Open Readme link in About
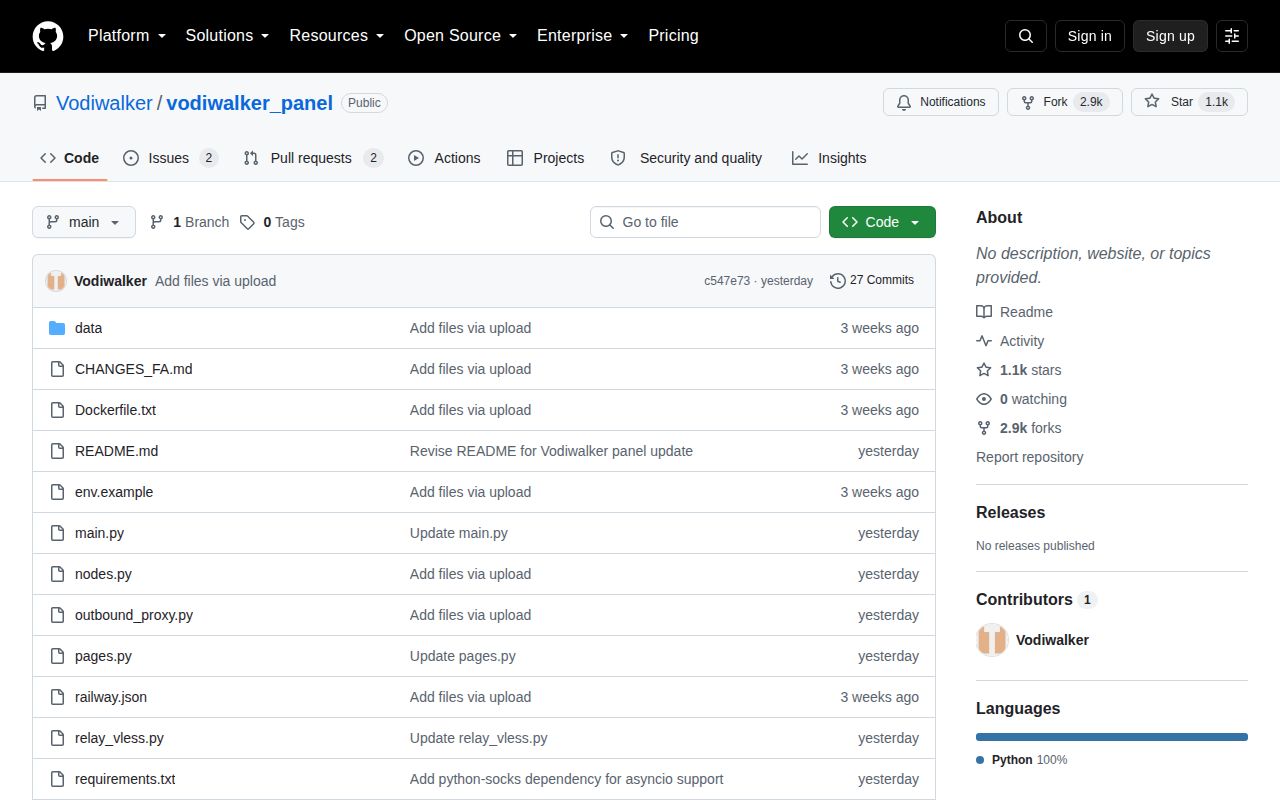The height and width of the screenshot is (800, 1280). [x=1014, y=312]
